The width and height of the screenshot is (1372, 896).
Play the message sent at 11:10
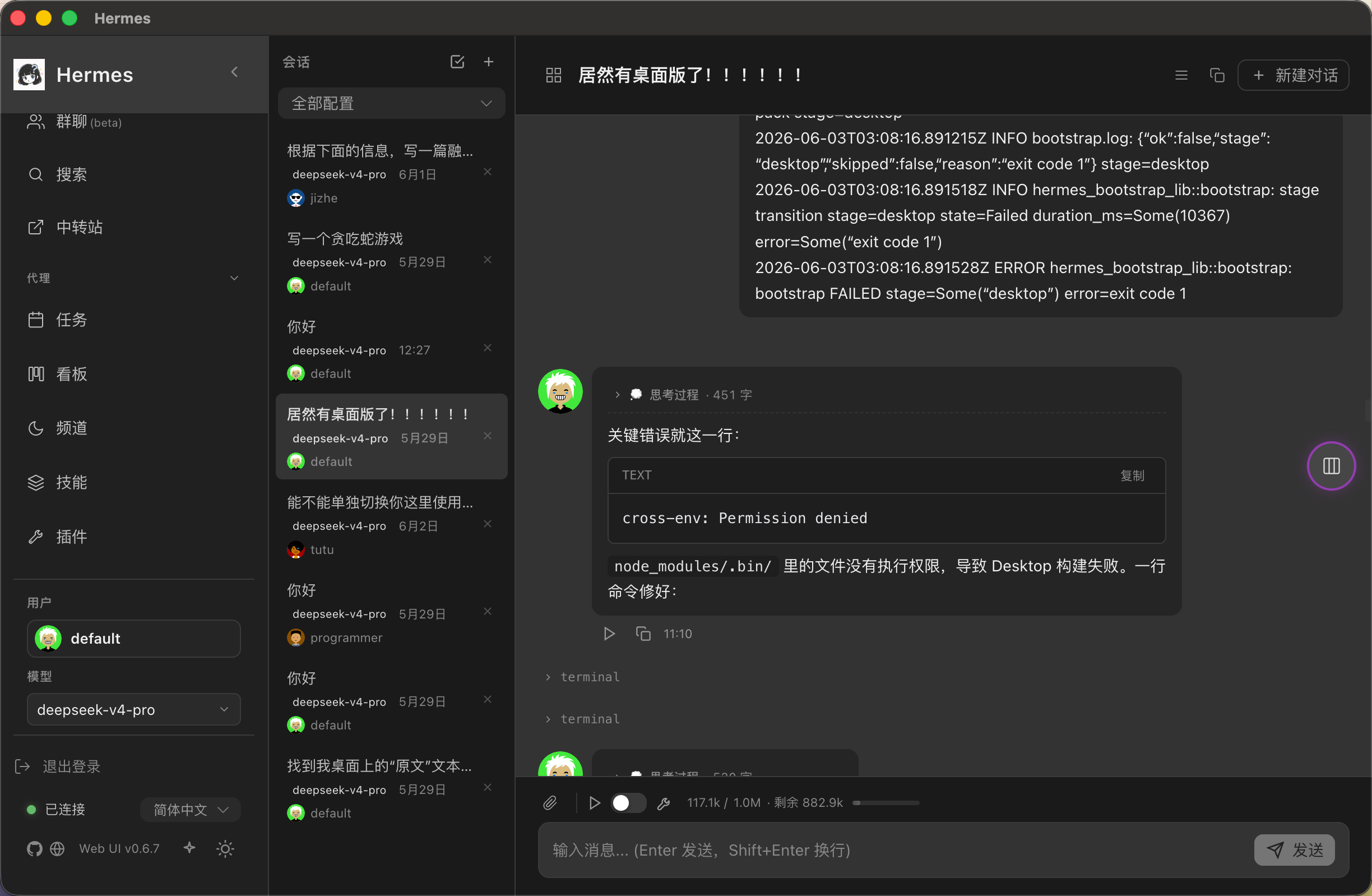pyautogui.click(x=609, y=634)
